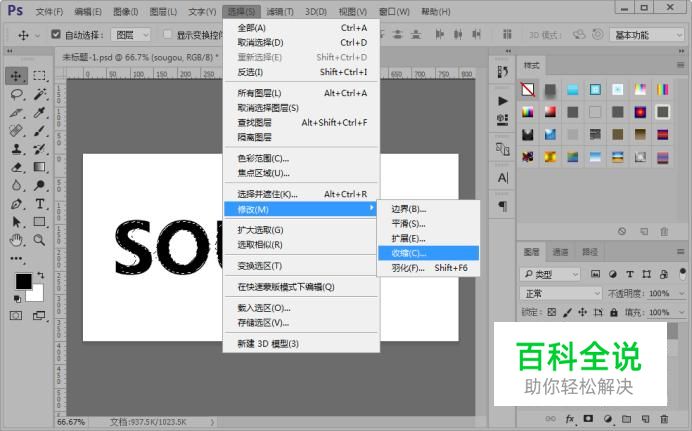Switch to the 通道 tab
Viewport: 692px width, 431px height.
(x=560, y=252)
